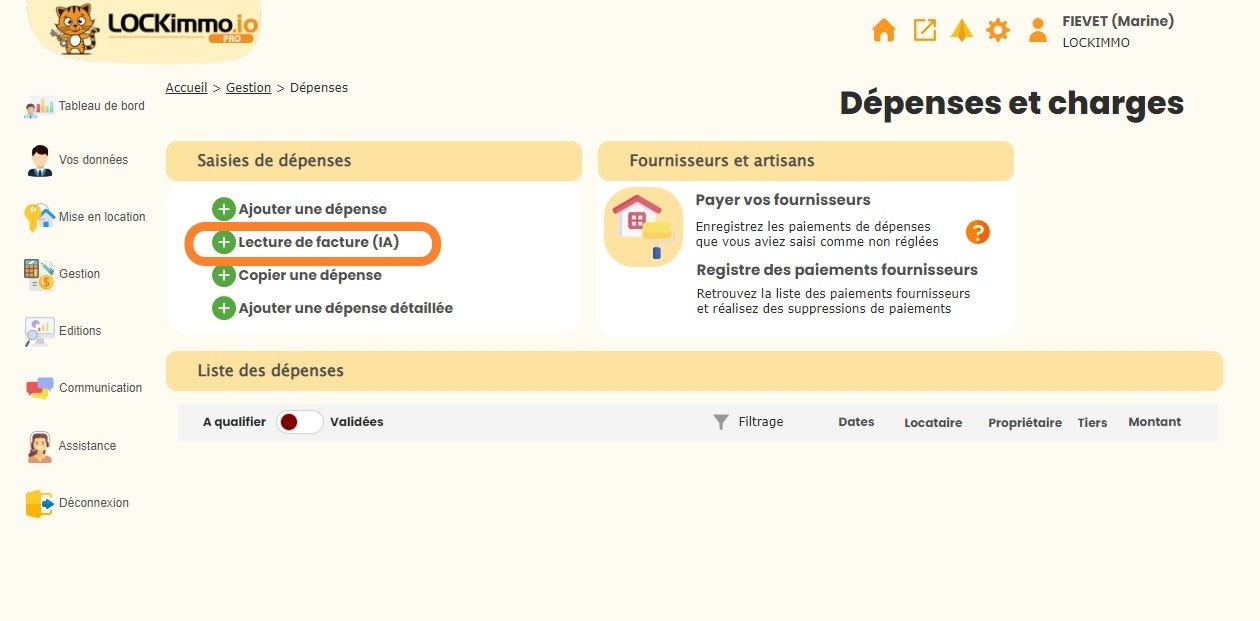Click the user profile icon
This screenshot has height=621, width=1260.
click(1037, 31)
